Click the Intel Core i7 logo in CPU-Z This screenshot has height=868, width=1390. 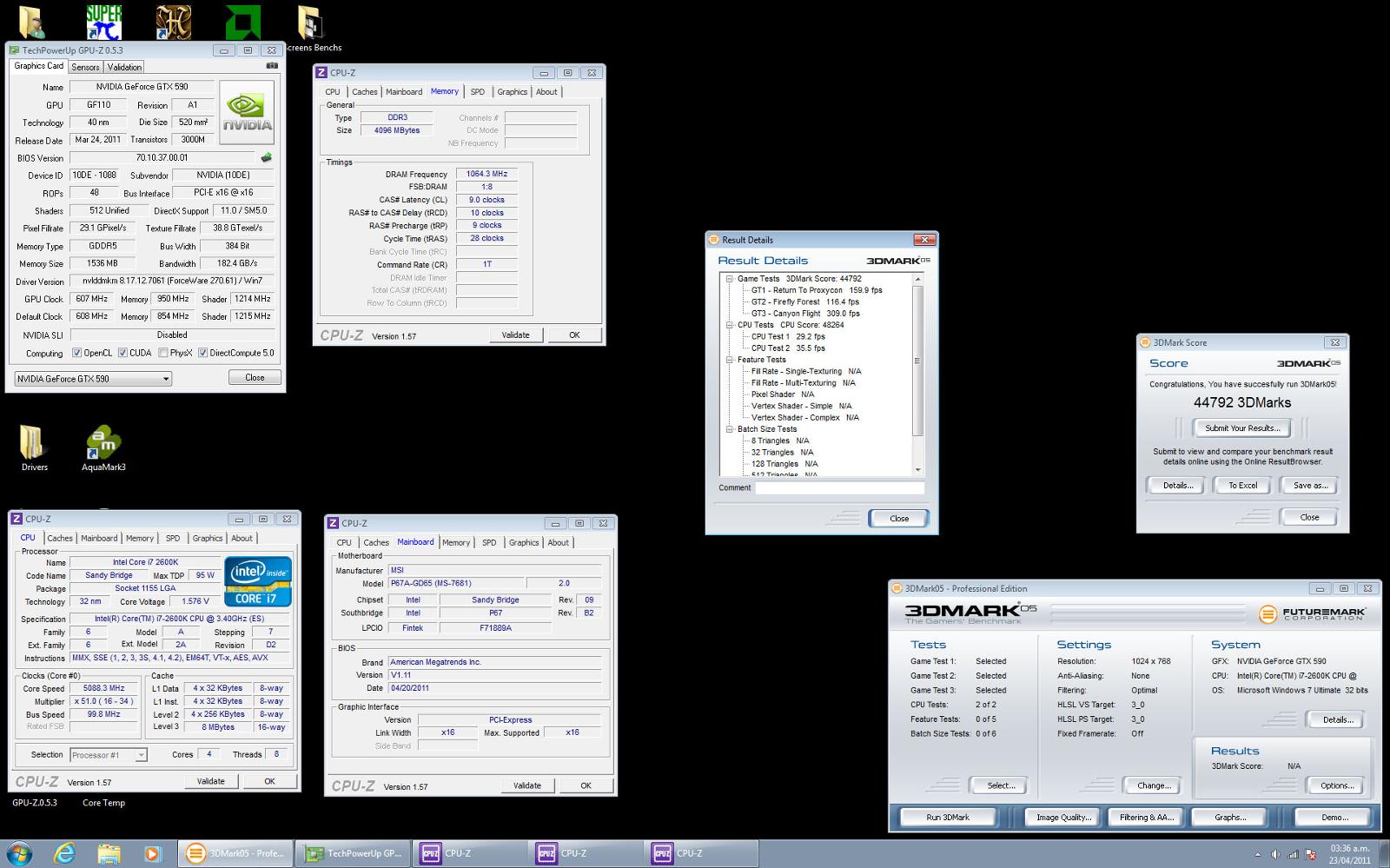(x=258, y=582)
